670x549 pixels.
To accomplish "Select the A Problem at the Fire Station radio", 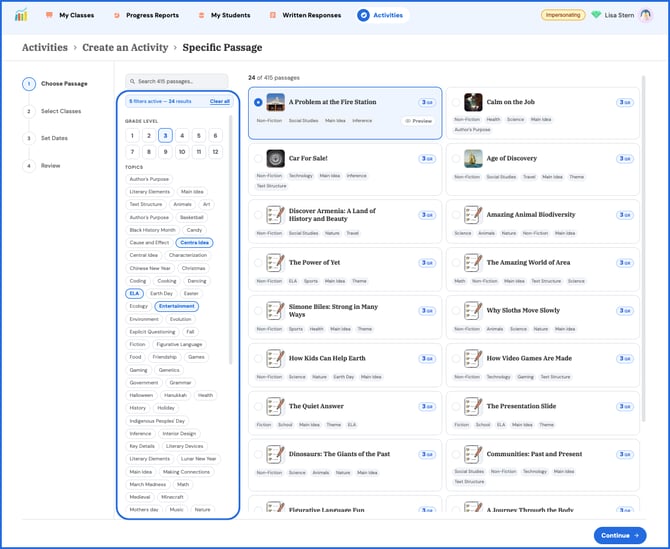I will (x=258, y=102).
